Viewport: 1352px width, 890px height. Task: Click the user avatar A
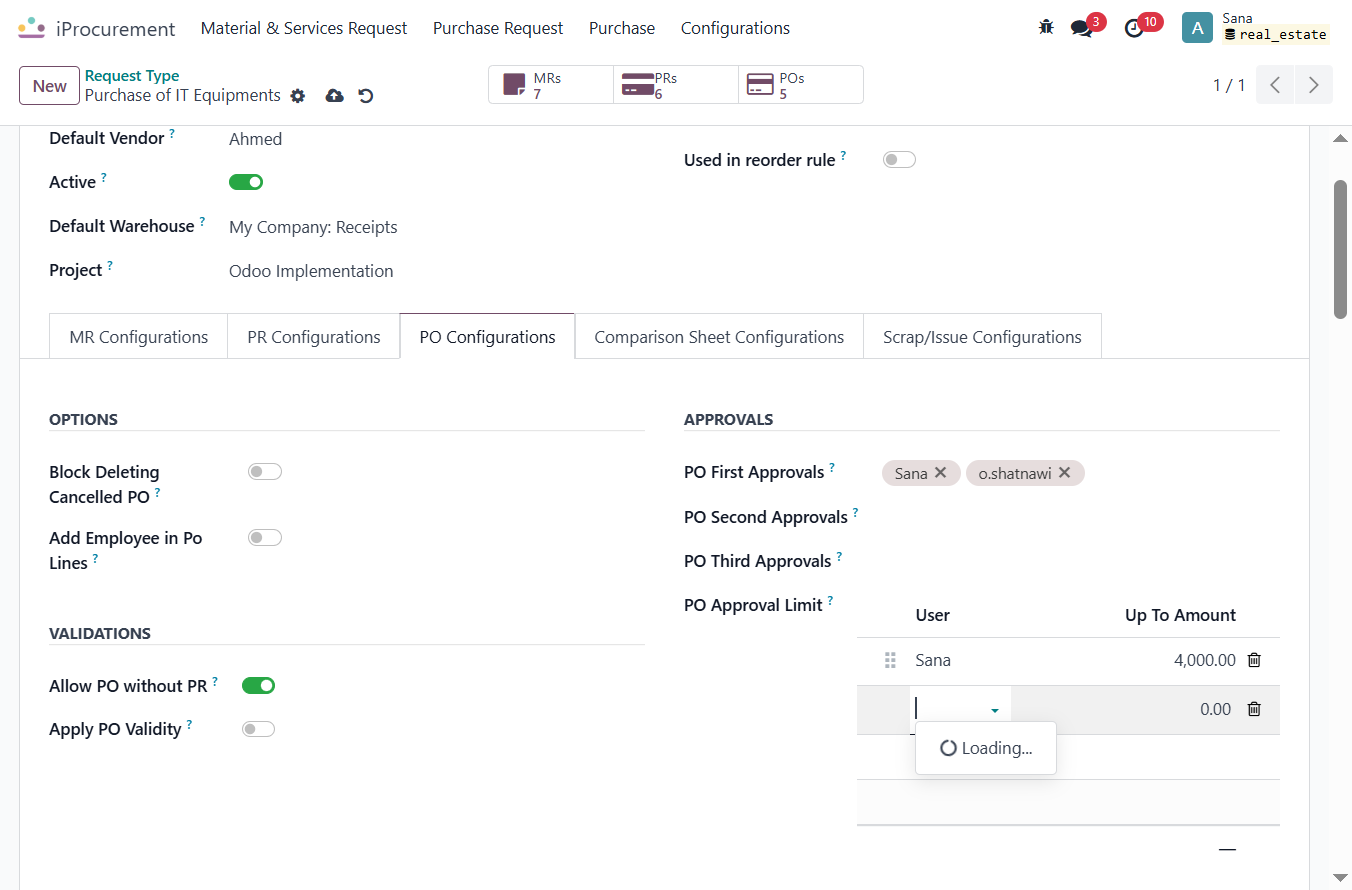(x=1197, y=27)
